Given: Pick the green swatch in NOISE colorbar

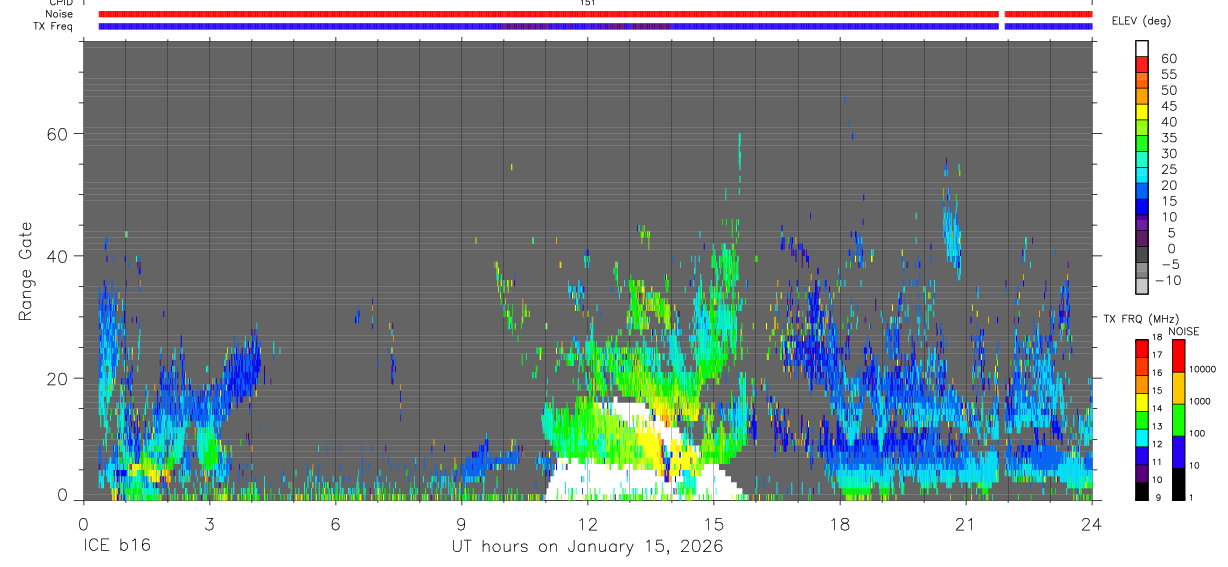Looking at the screenshot, I should tap(1178, 419).
